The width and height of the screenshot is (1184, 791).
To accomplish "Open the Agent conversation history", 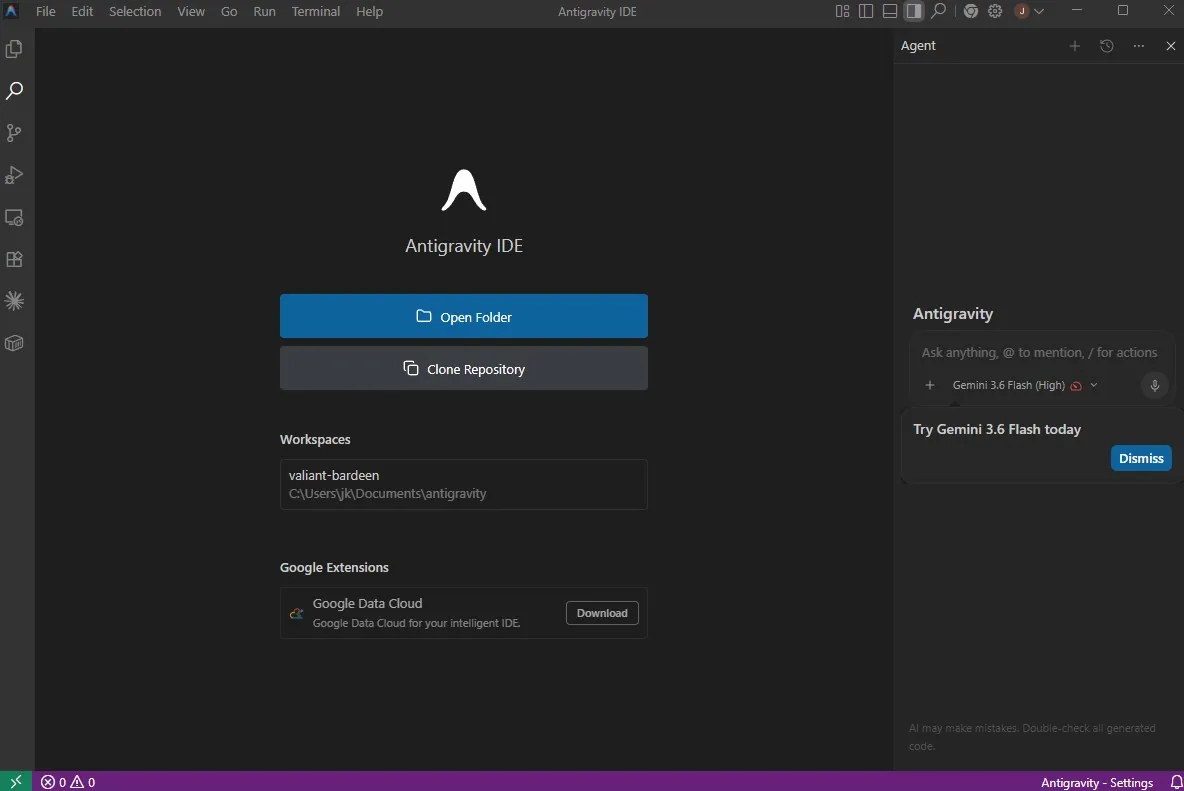I will coord(1107,46).
